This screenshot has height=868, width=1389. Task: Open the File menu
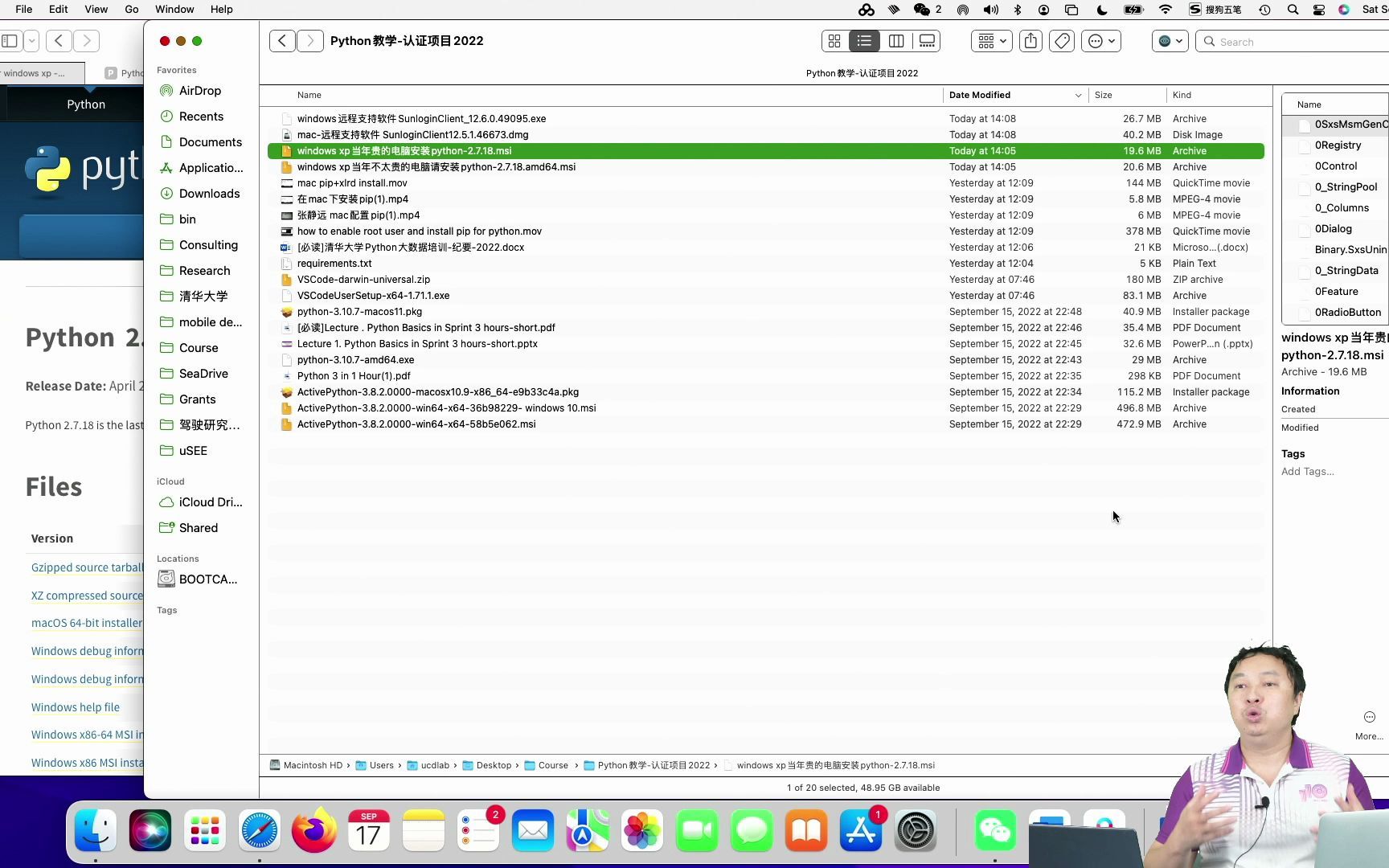tap(24, 10)
